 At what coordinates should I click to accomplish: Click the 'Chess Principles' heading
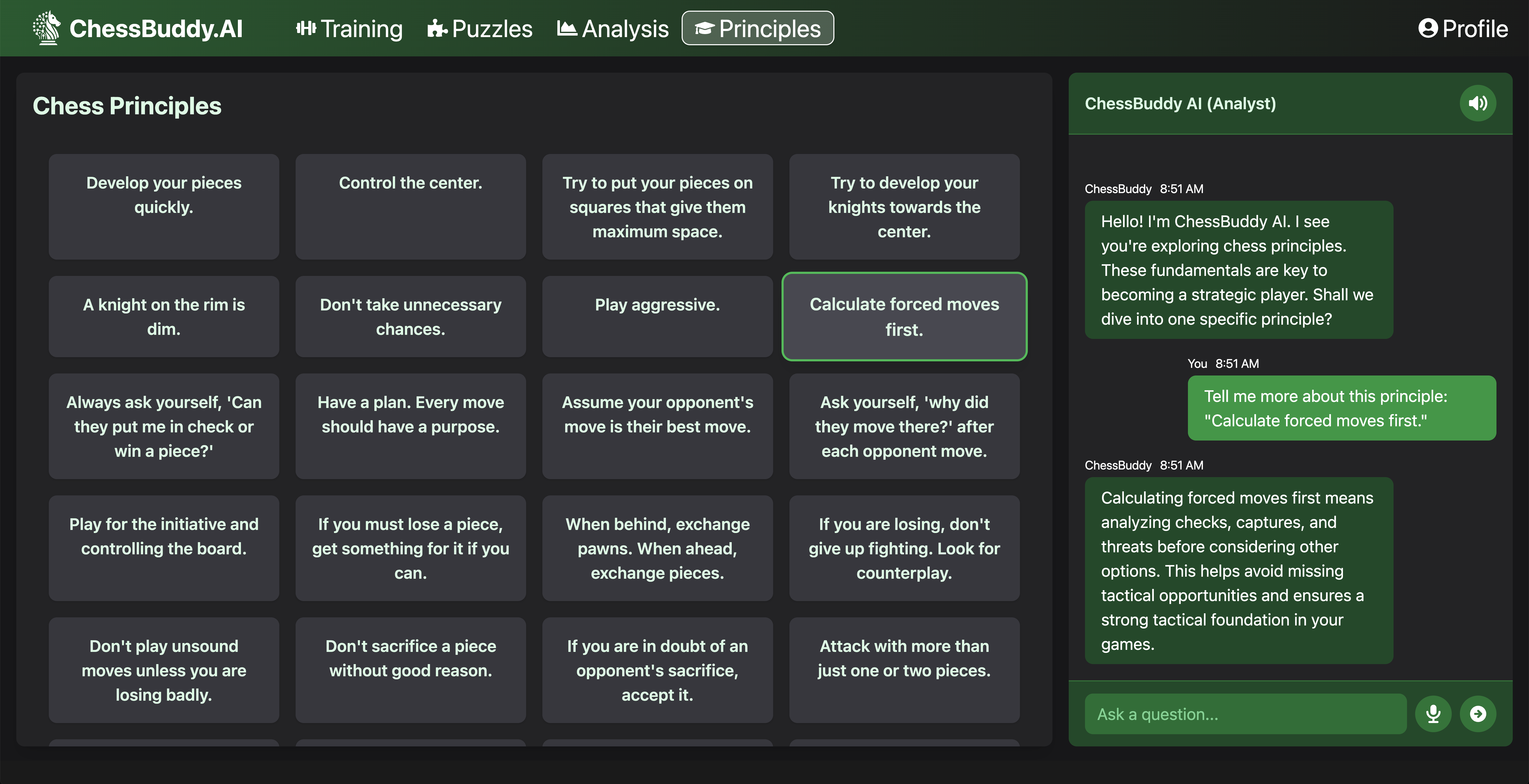click(127, 106)
